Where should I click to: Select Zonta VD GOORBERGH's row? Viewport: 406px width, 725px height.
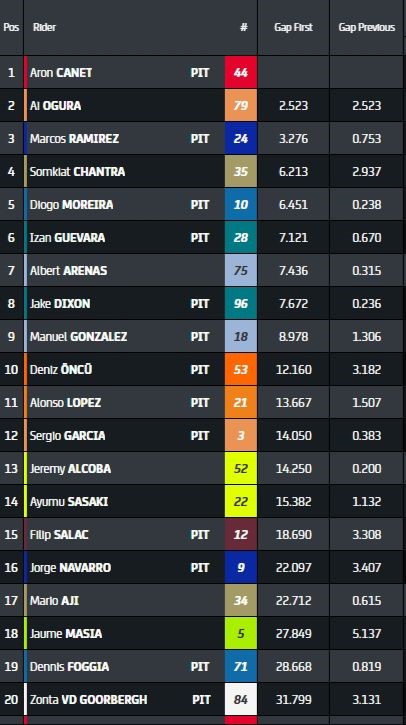(202, 699)
